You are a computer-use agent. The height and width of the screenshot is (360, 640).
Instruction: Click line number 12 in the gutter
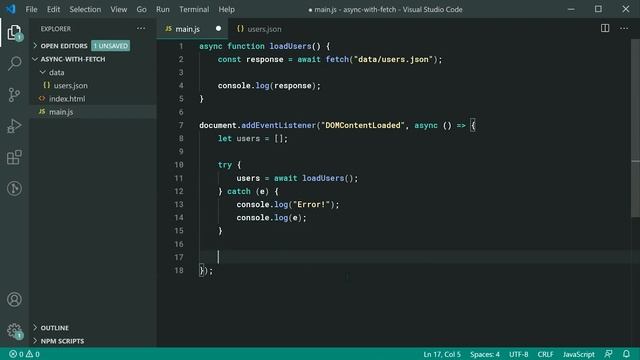[x=179, y=191]
